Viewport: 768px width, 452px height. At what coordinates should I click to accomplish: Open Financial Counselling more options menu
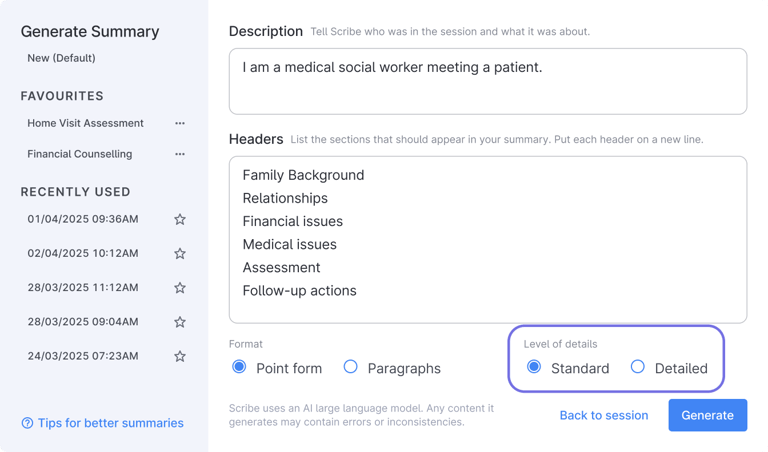tap(180, 155)
